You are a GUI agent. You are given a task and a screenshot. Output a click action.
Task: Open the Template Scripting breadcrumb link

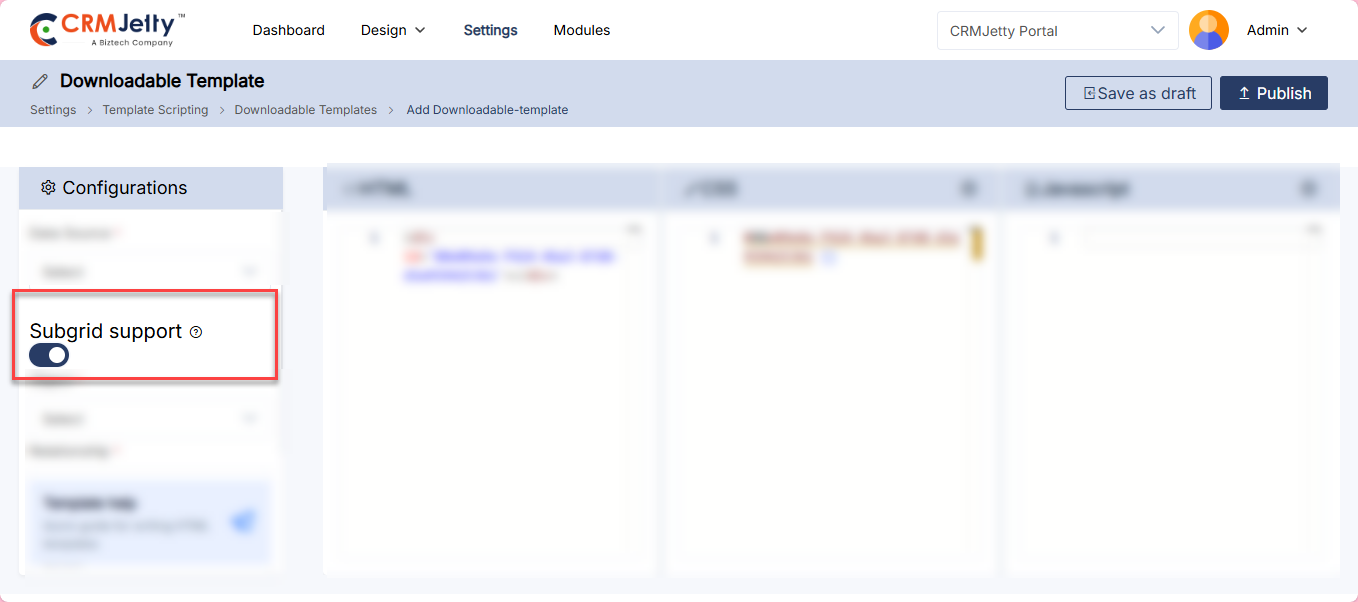point(155,110)
